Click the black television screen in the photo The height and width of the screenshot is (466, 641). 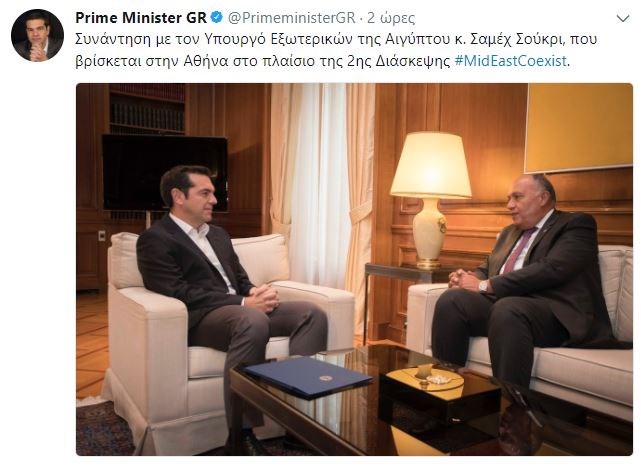(165, 173)
